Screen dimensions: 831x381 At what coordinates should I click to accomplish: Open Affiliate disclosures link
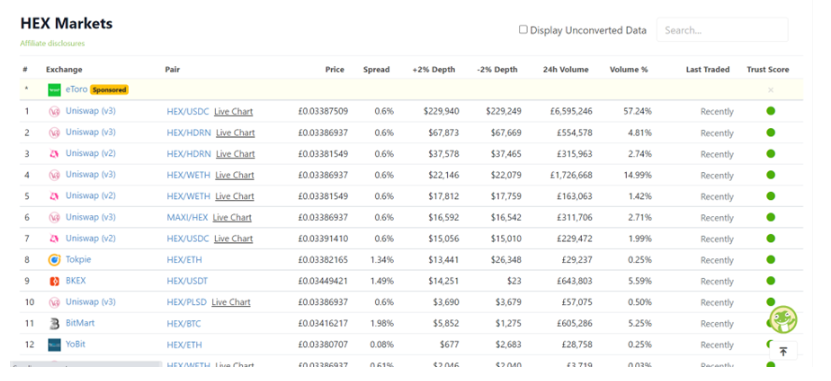point(52,43)
